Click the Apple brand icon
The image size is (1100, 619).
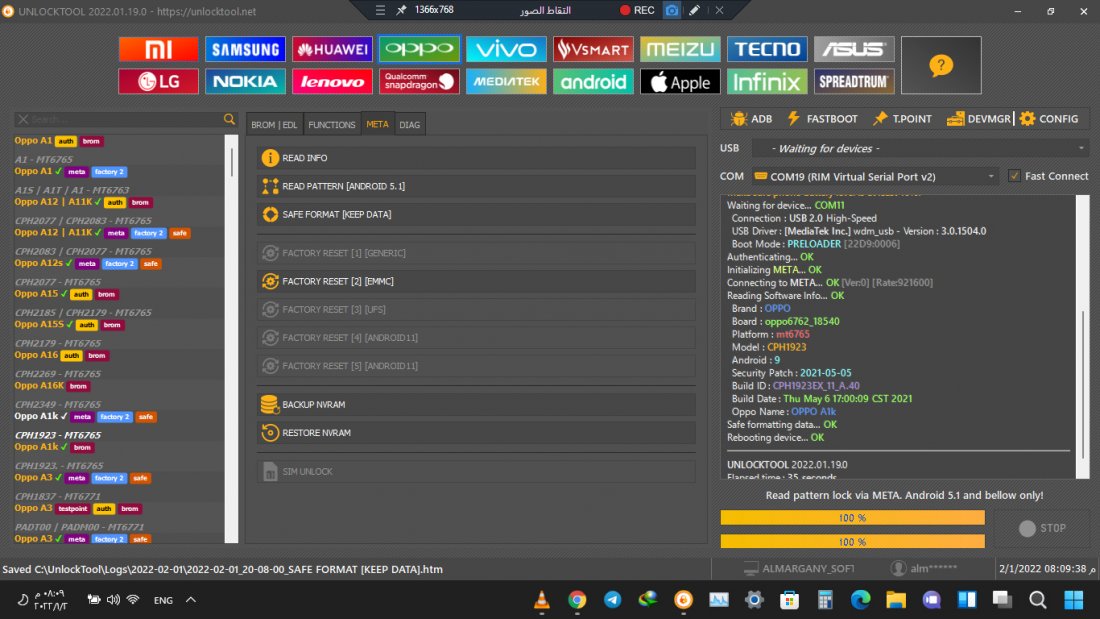680,81
